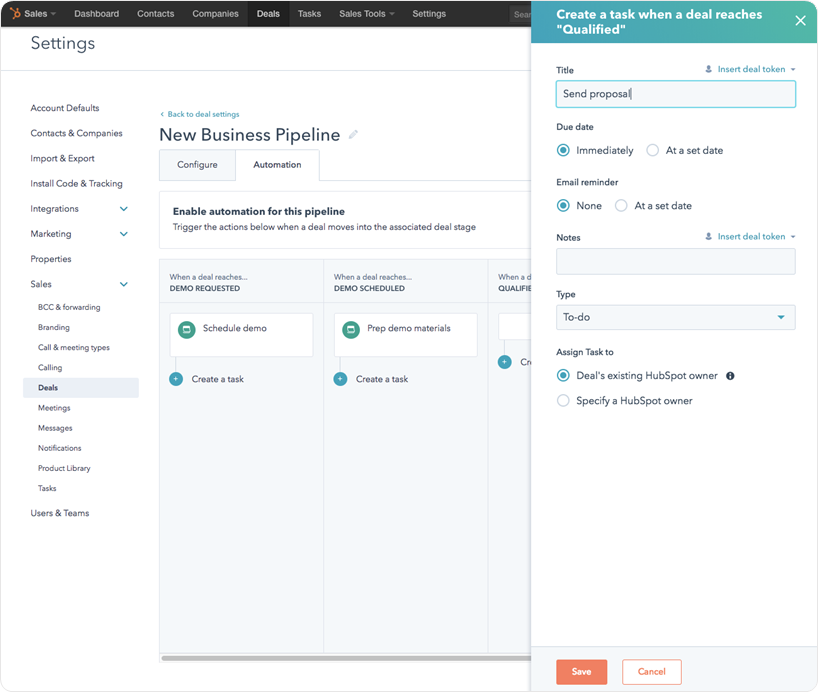The width and height of the screenshot is (818, 692).
Task: Open Settings in top navigation
Action: click(429, 14)
